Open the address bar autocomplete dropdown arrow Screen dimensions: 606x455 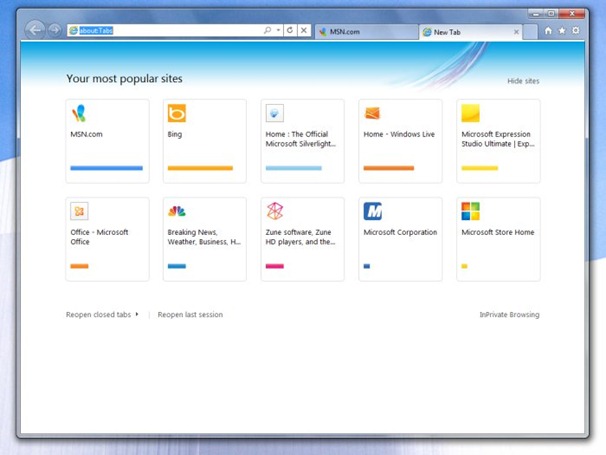click(278, 30)
